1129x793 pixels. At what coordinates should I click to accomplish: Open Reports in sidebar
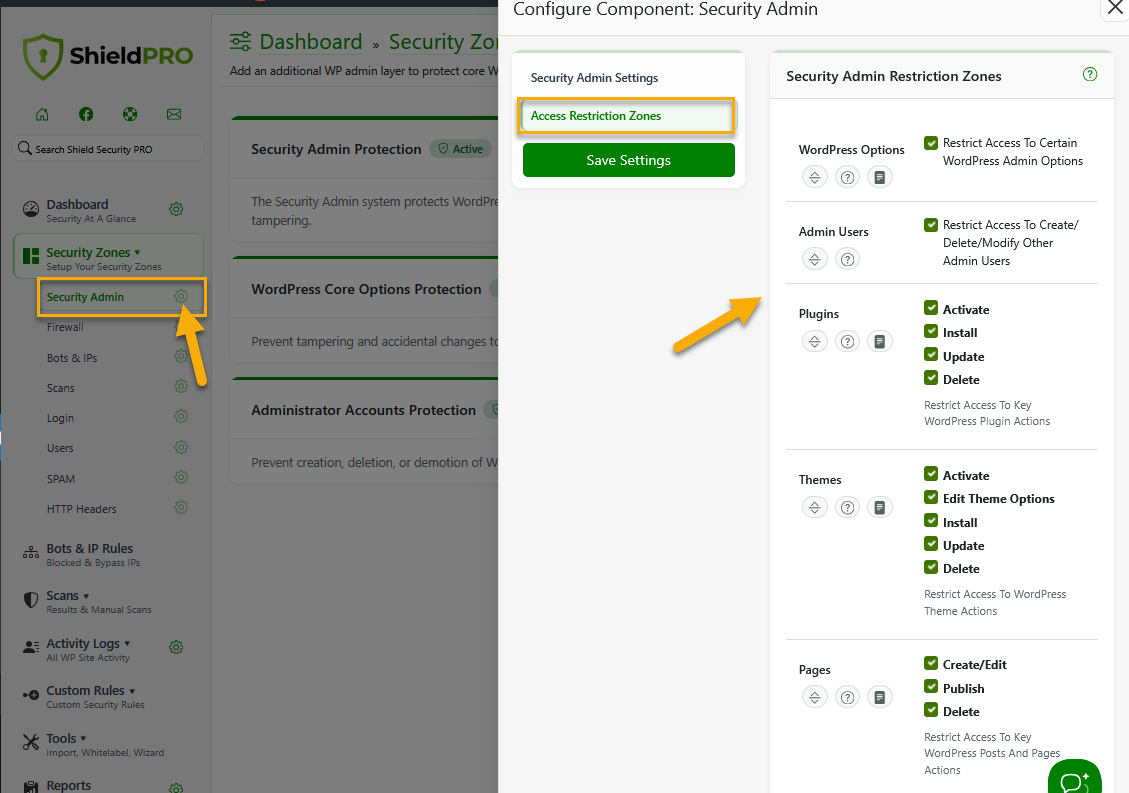(x=68, y=785)
